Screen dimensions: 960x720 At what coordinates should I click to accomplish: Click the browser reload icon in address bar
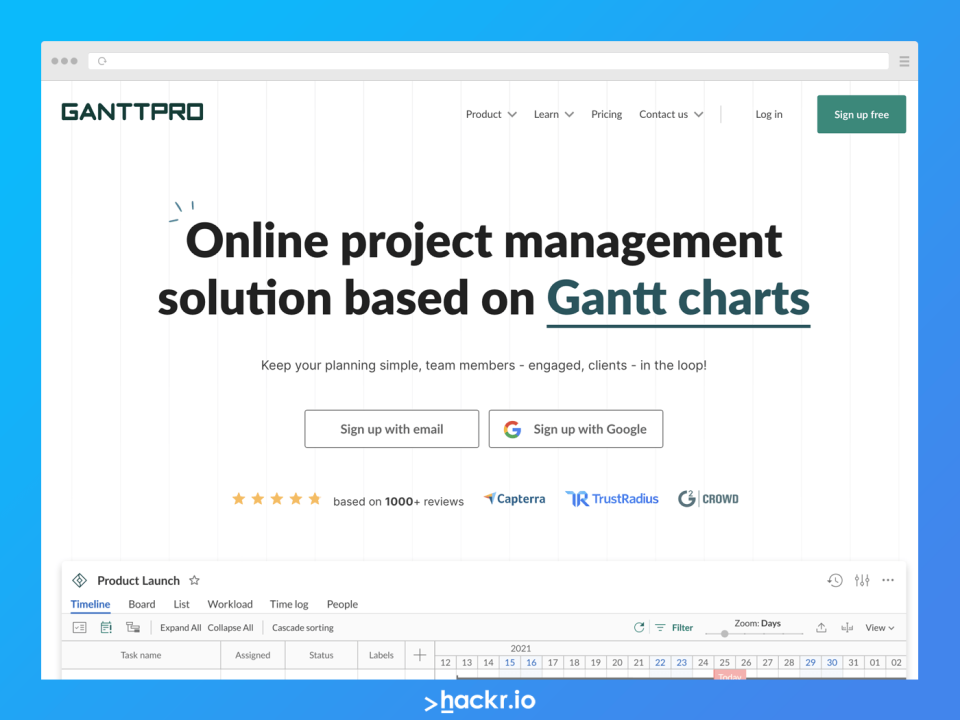pos(102,61)
